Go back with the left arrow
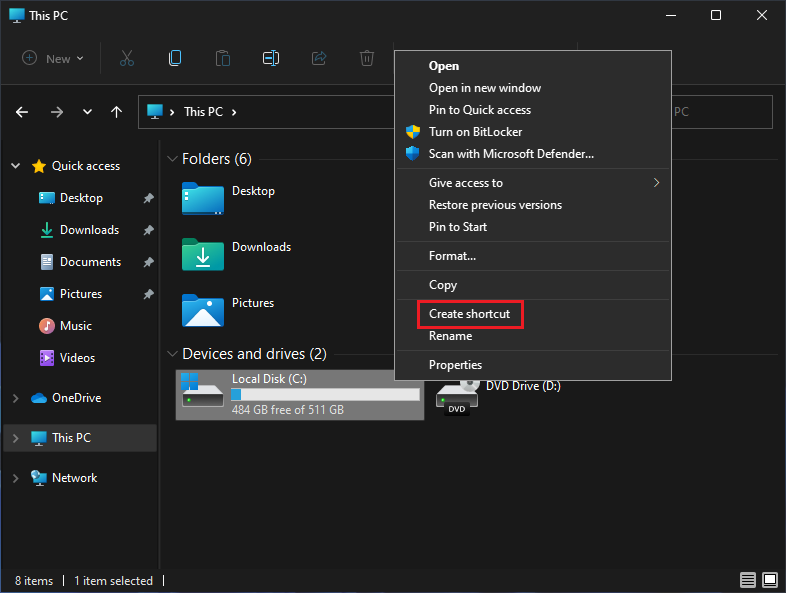 pyautogui.click(x=22, y=112)
